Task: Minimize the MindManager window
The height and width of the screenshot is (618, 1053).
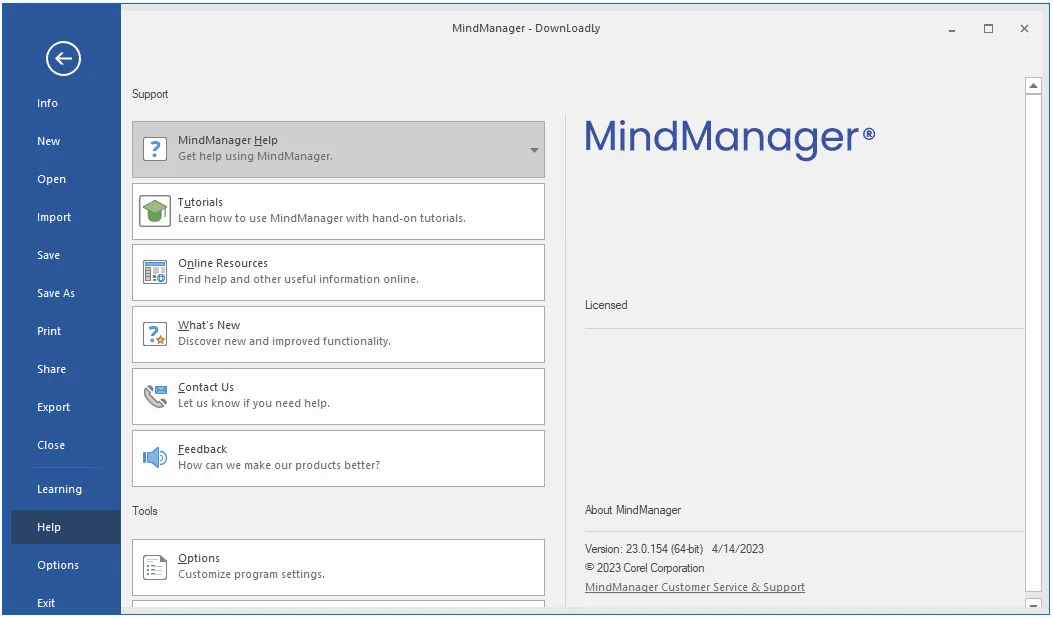Action: tap(952, 29)
